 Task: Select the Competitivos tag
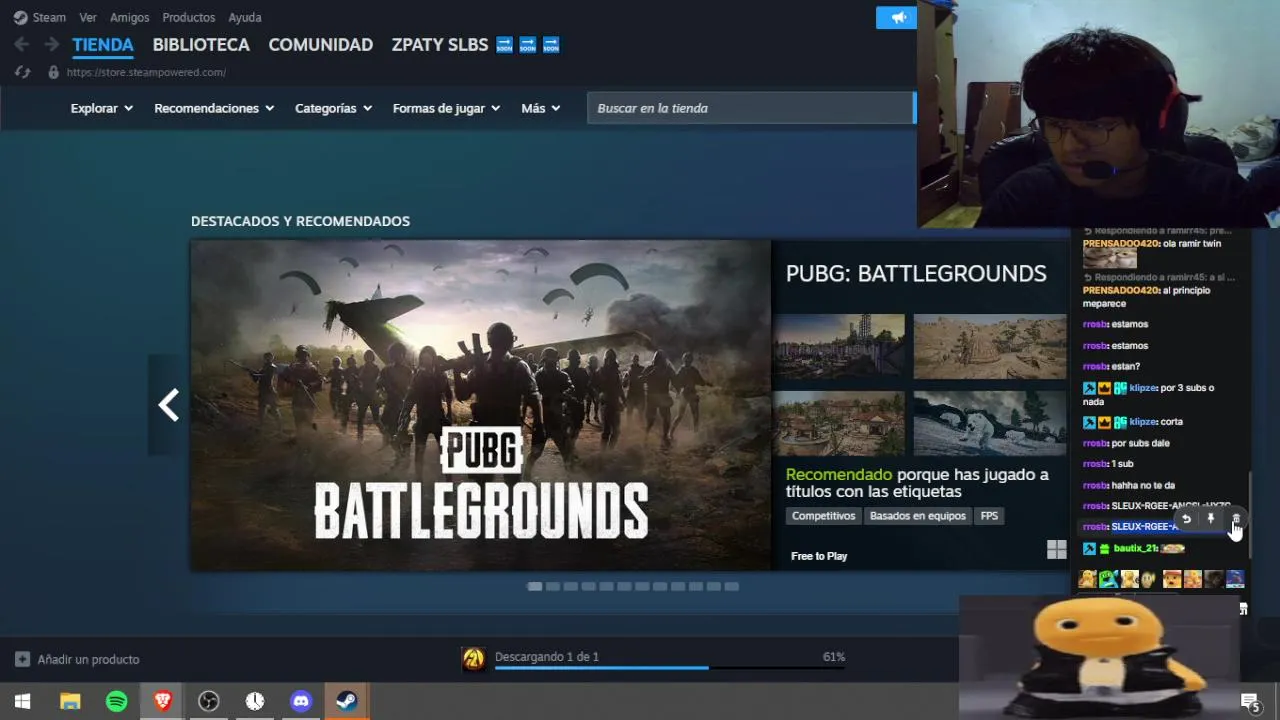point(824,516)
